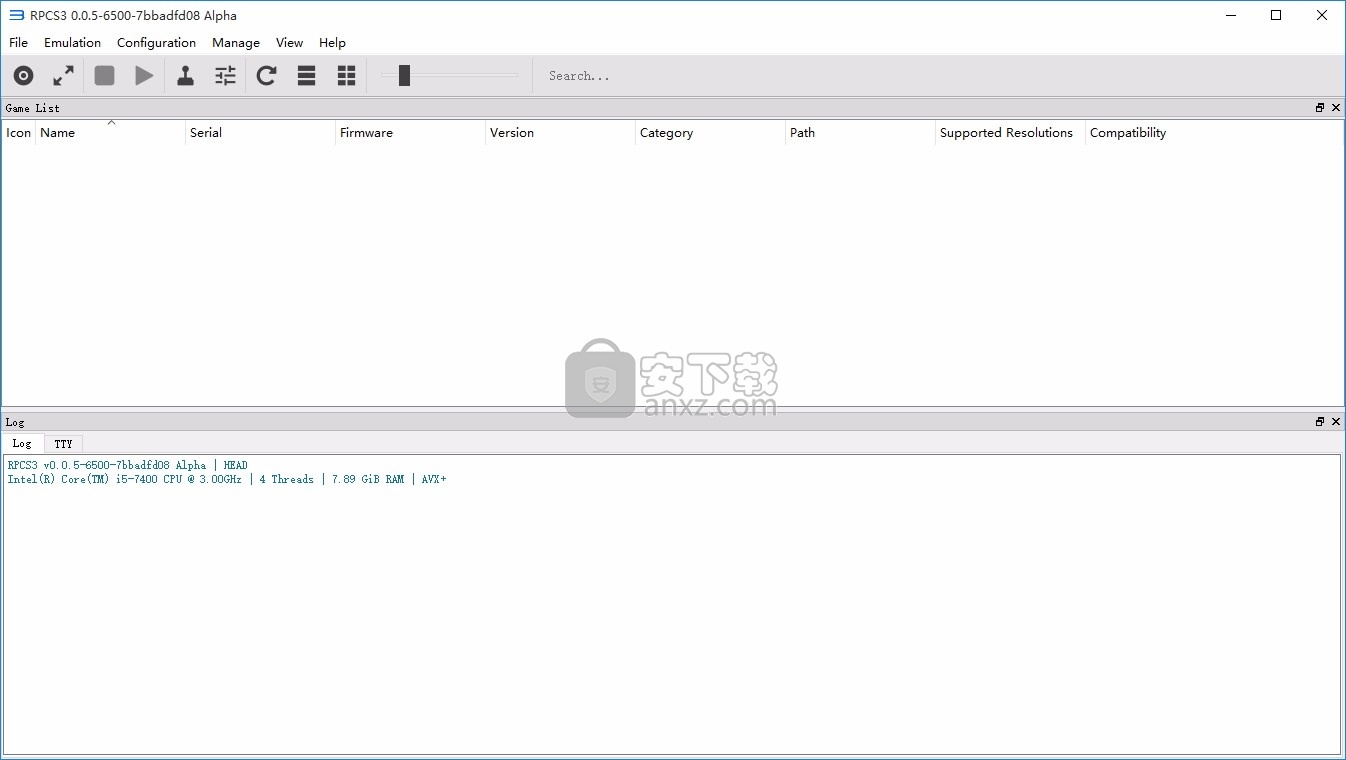The image size is (1346, 760).
Task: Switch to list view mode
Action: (307, 75)
